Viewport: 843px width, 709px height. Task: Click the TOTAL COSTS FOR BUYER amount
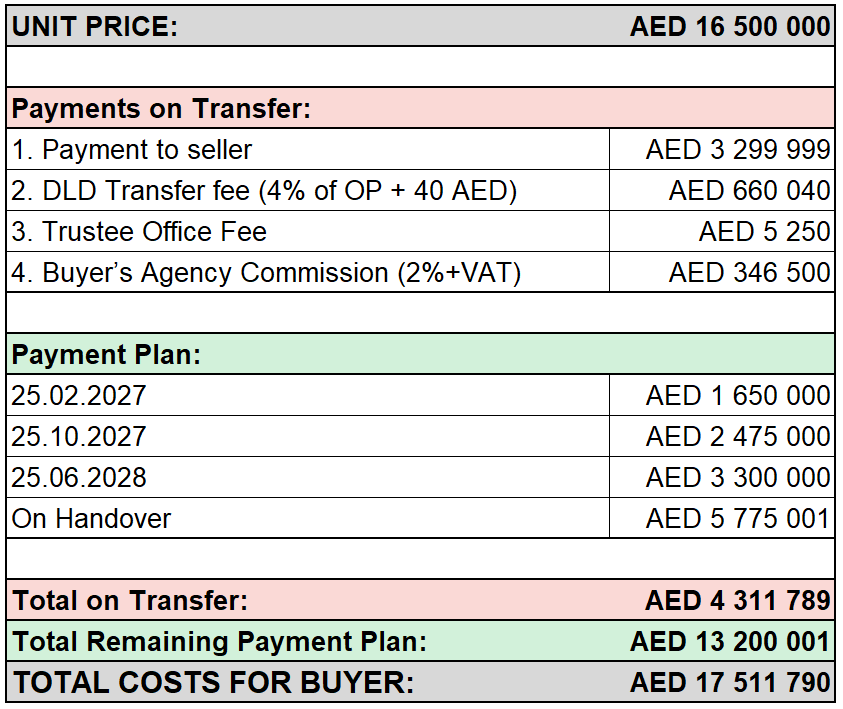click(x=730, y=682)
